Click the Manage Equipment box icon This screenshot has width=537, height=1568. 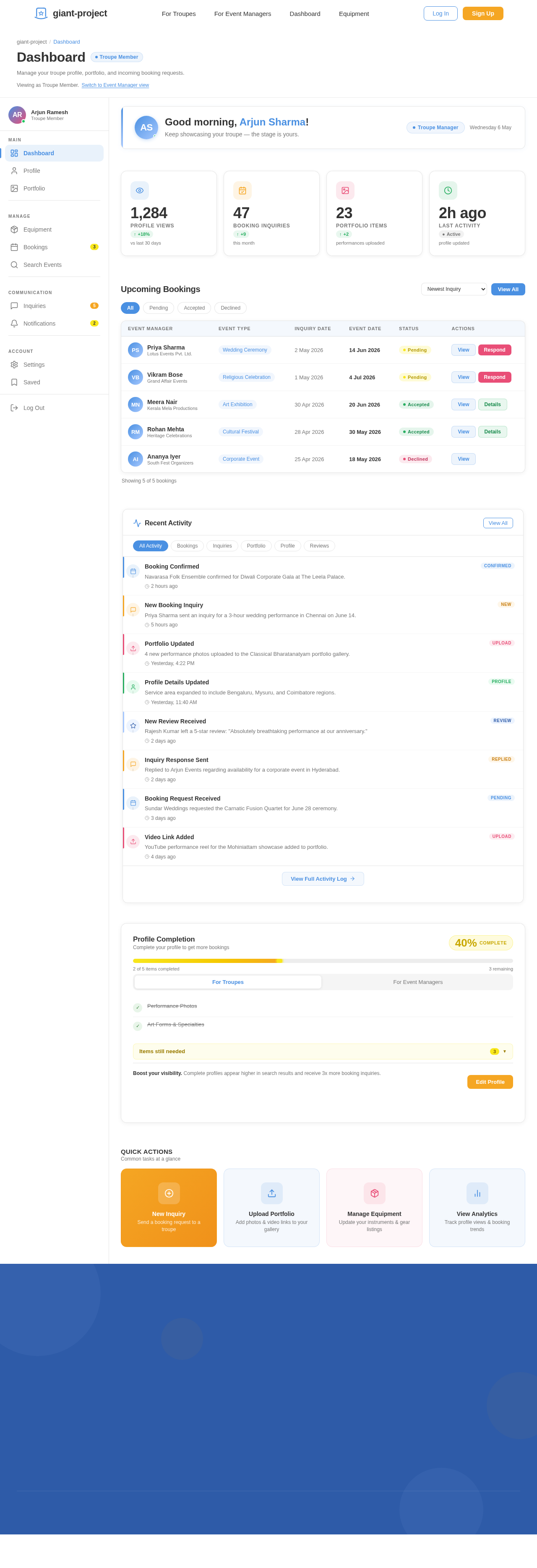point(375,1193)
